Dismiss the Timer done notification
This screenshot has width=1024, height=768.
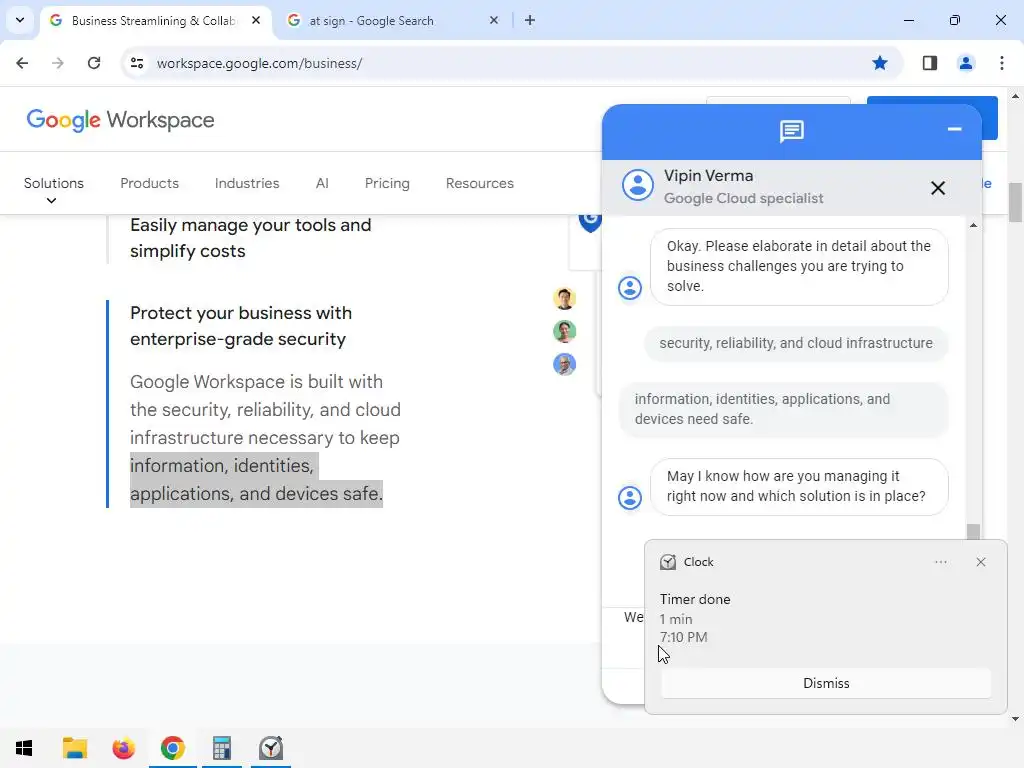[x=826, y=683]
